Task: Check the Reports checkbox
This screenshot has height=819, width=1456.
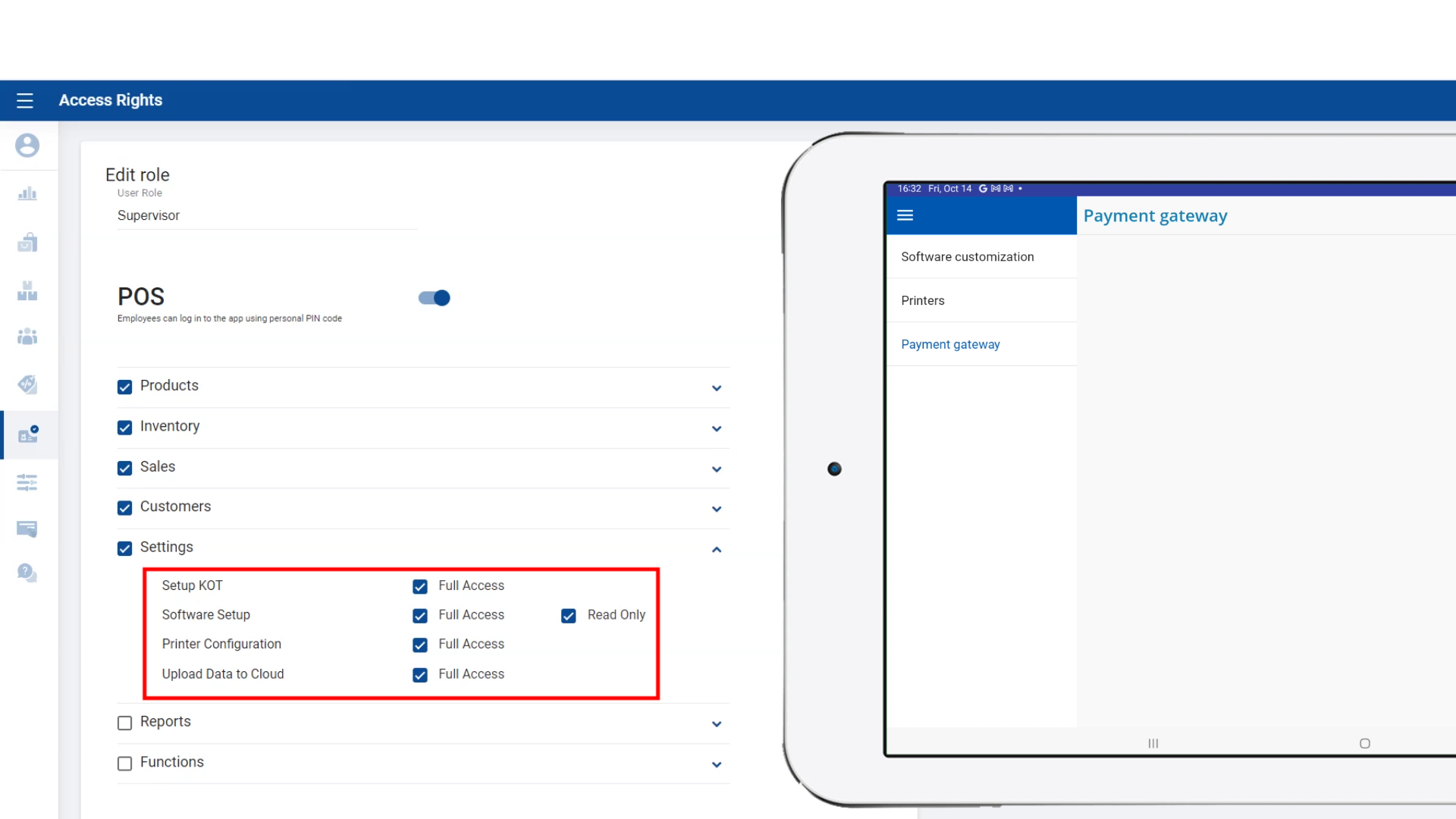Action: coord(125,723)
